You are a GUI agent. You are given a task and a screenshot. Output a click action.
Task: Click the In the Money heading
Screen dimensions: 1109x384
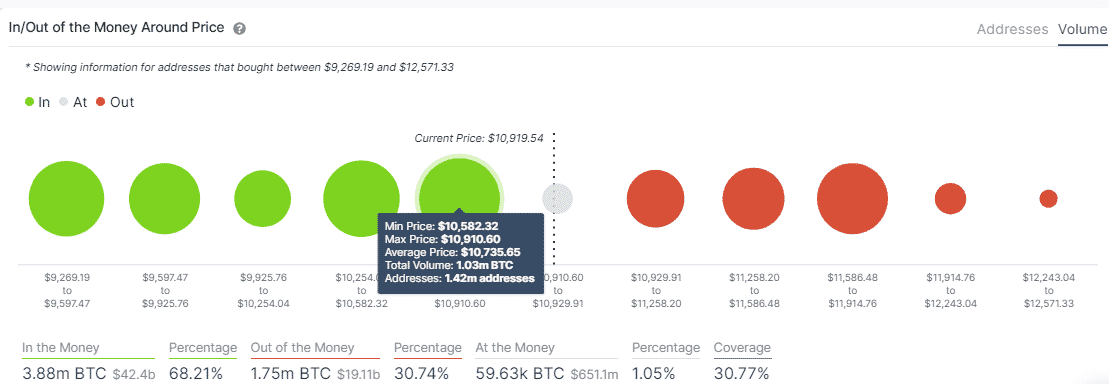[x=61, y=348]
